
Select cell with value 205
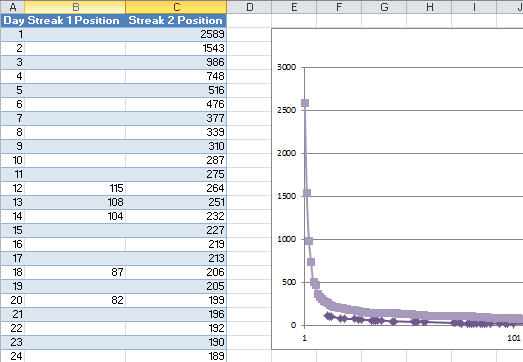click(x=176, y=287)
